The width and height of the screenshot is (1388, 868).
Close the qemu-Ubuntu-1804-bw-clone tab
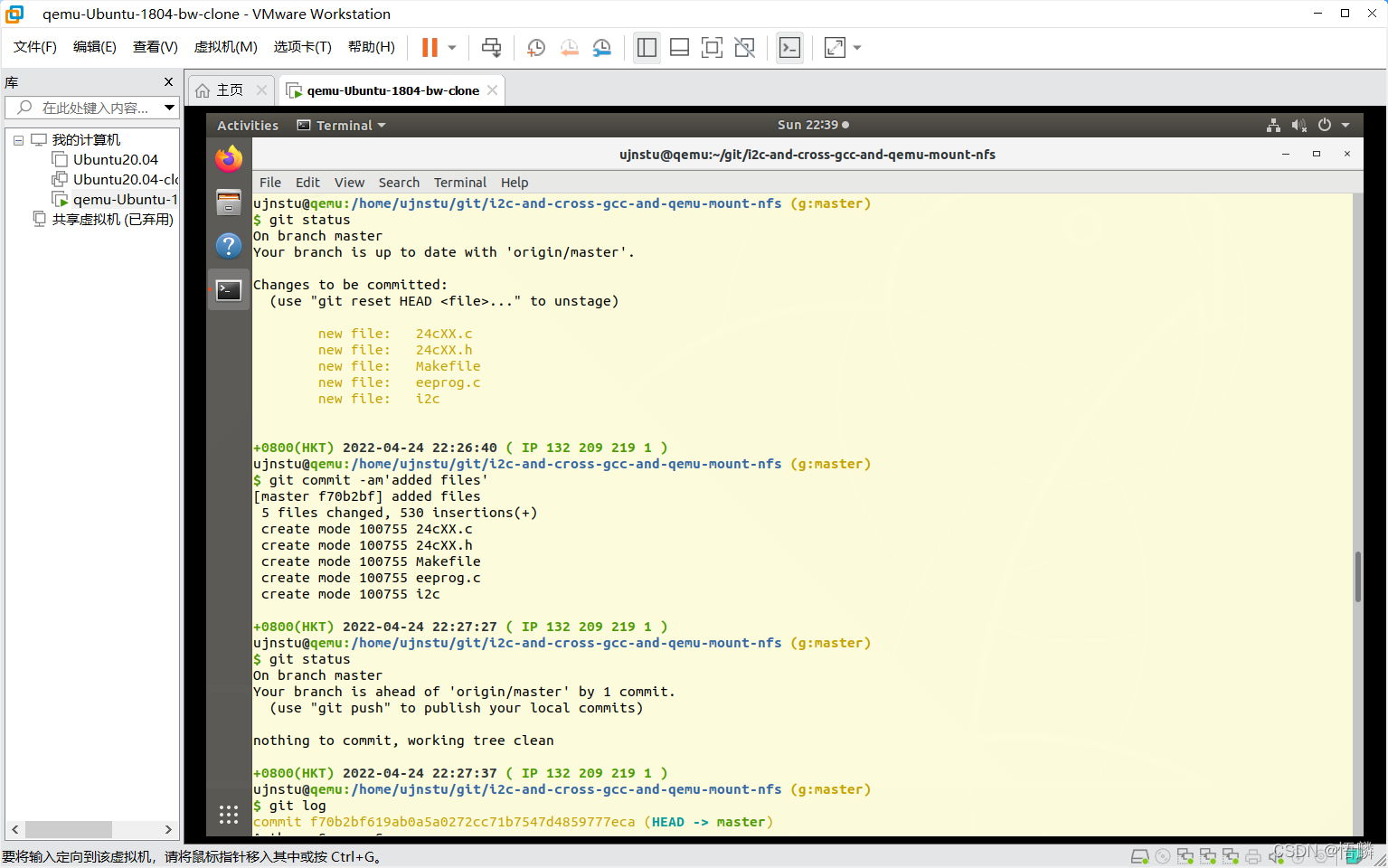492,90
